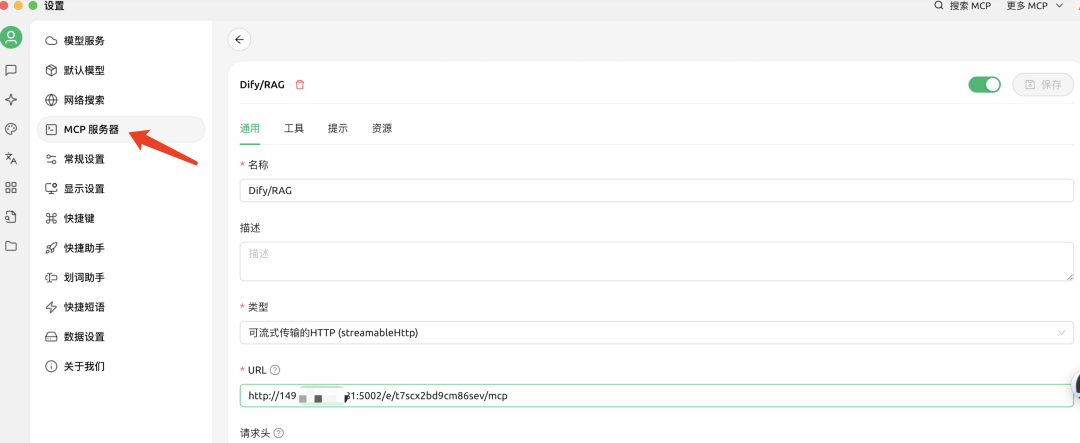Screen dimensions: 1080x443
Task: Switch to the 提示 tab
Action: pyautogui.click(x=338, y=129)
